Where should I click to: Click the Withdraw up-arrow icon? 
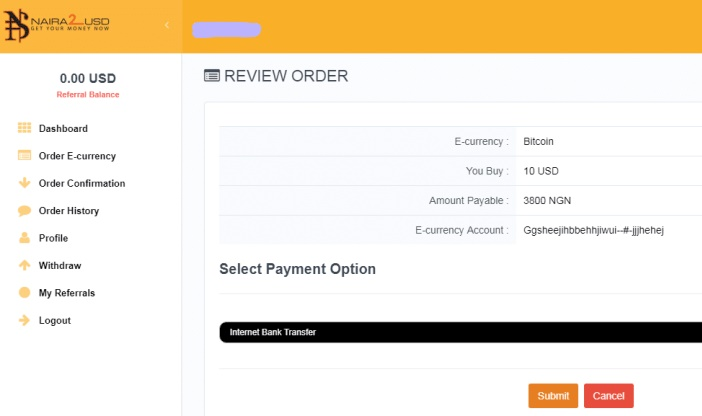24,265
